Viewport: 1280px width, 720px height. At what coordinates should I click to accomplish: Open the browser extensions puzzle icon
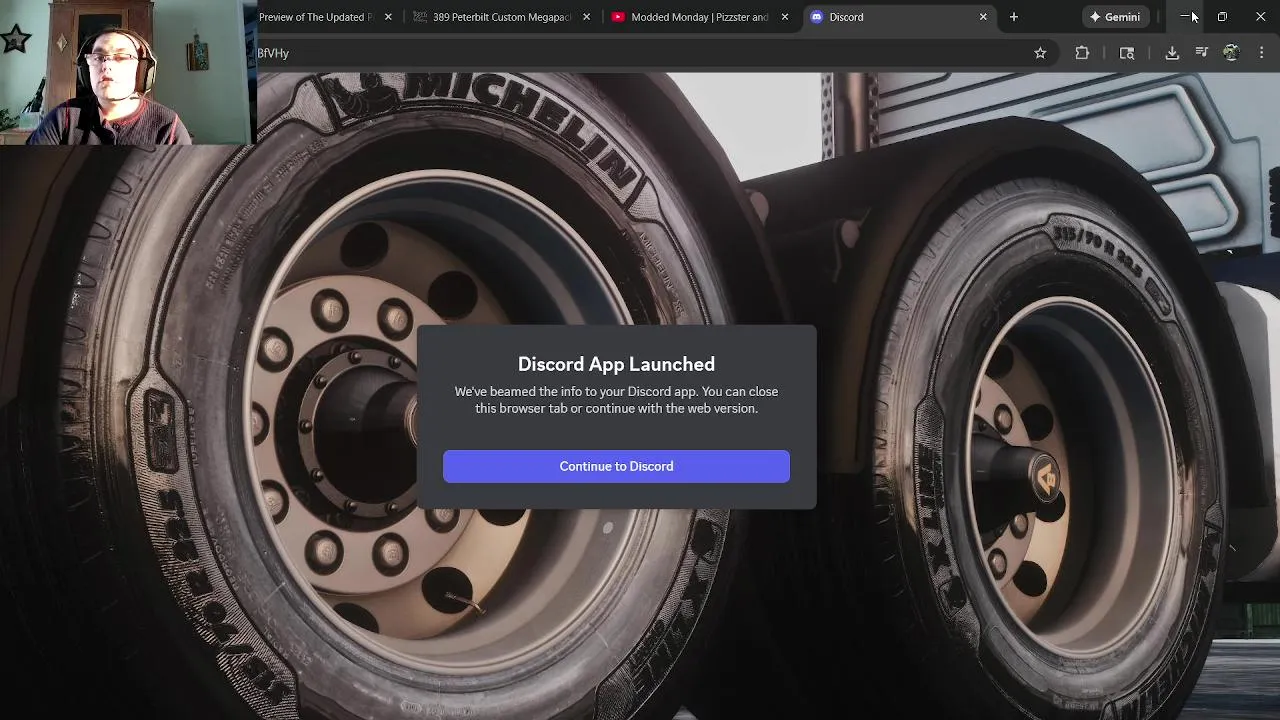(x=1082, y=53)
